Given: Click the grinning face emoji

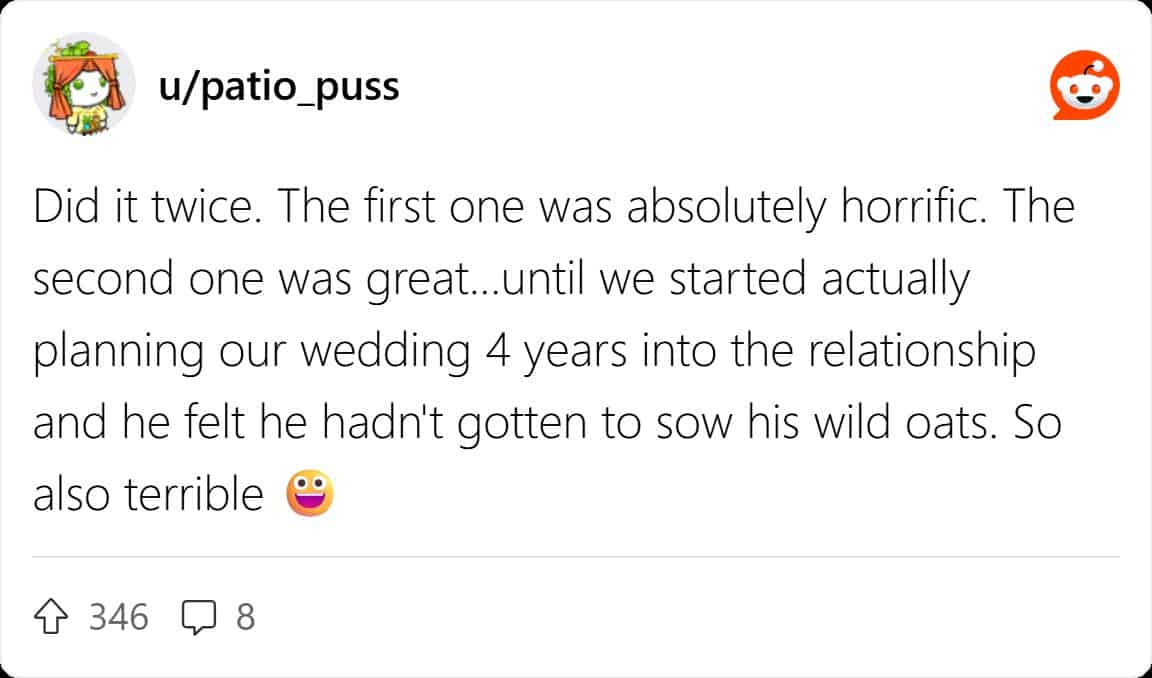Looking at the screenshot, I should [x=309, y=494].
